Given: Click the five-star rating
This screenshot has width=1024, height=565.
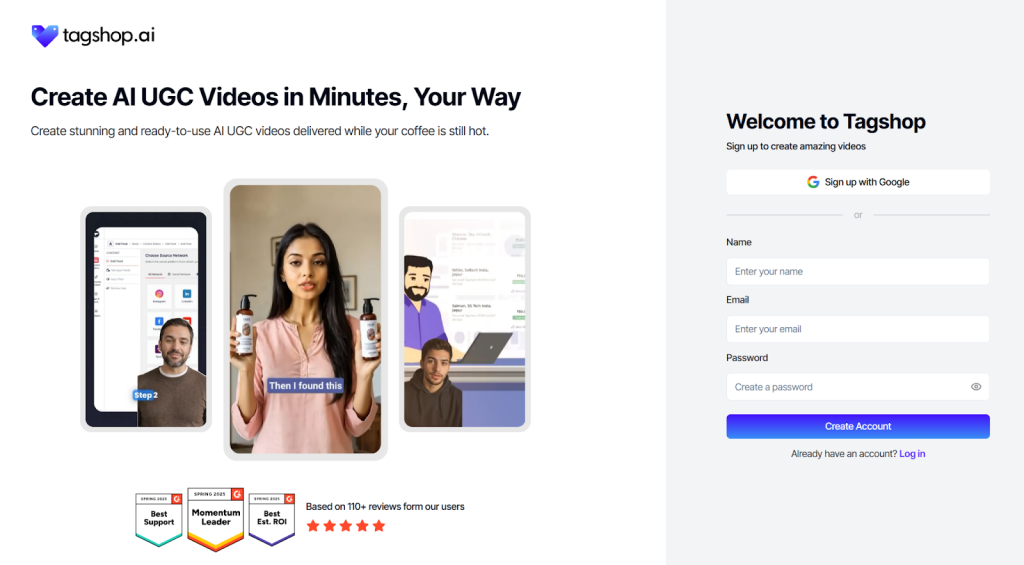Looking at the screenshot, I should (x=345, y=526).
